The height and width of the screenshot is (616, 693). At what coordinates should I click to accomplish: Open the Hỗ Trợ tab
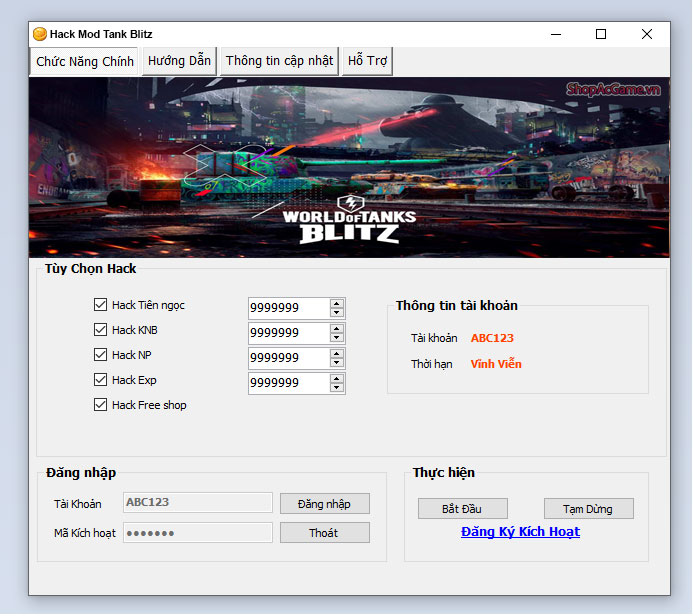(x=367, y=61)
